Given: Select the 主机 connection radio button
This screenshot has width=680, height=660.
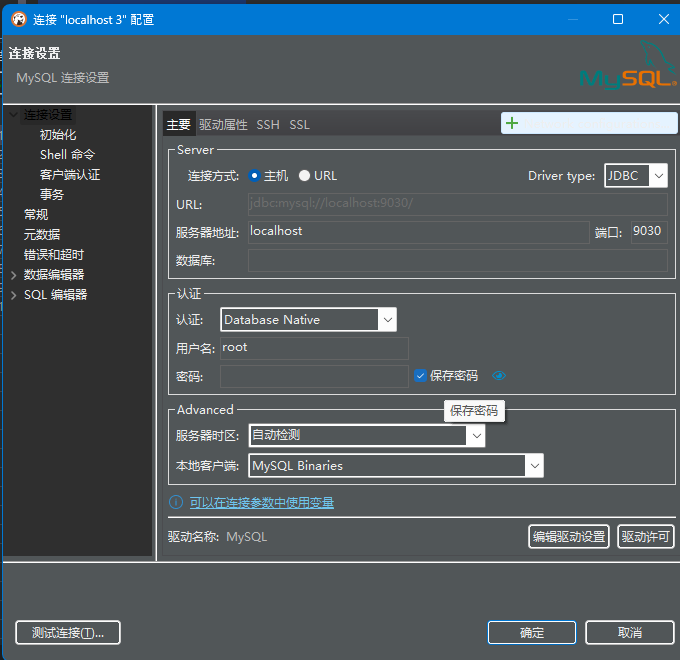Looking at the screenshot, I should click(x=254, y=176).
